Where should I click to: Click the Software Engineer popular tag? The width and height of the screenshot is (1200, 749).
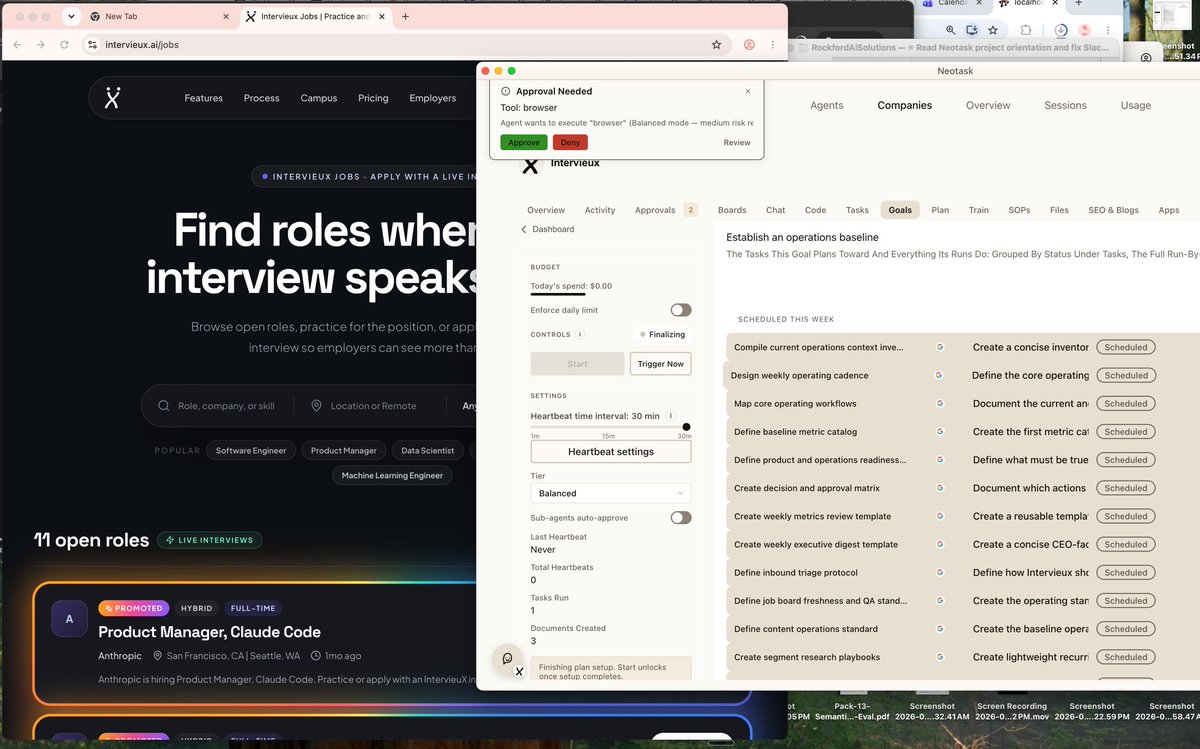click(251, 450)
